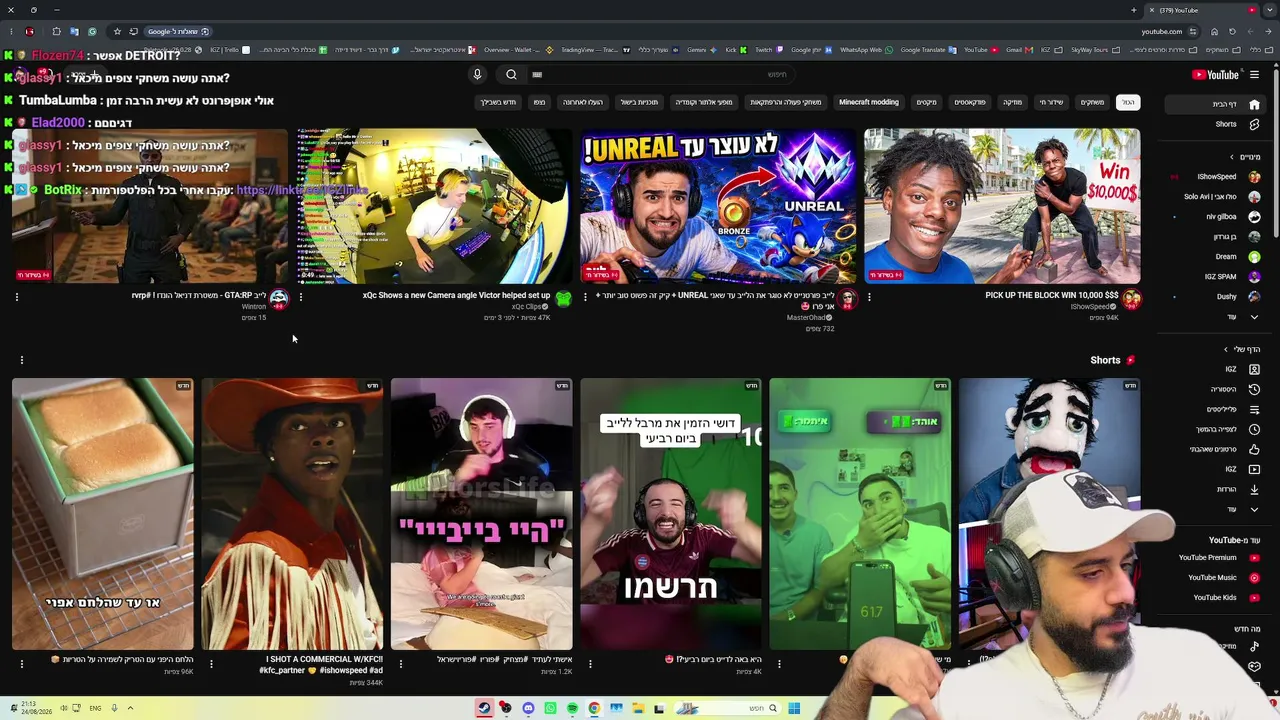Image resolution: width=1280 pixels, height=720 pixels.
Task: Select the פודקאסטים filter chip
Action: click(970, 102)
